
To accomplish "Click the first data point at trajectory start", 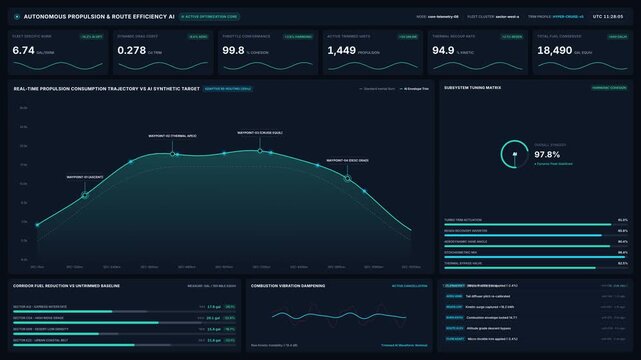I will coord(38,225).
